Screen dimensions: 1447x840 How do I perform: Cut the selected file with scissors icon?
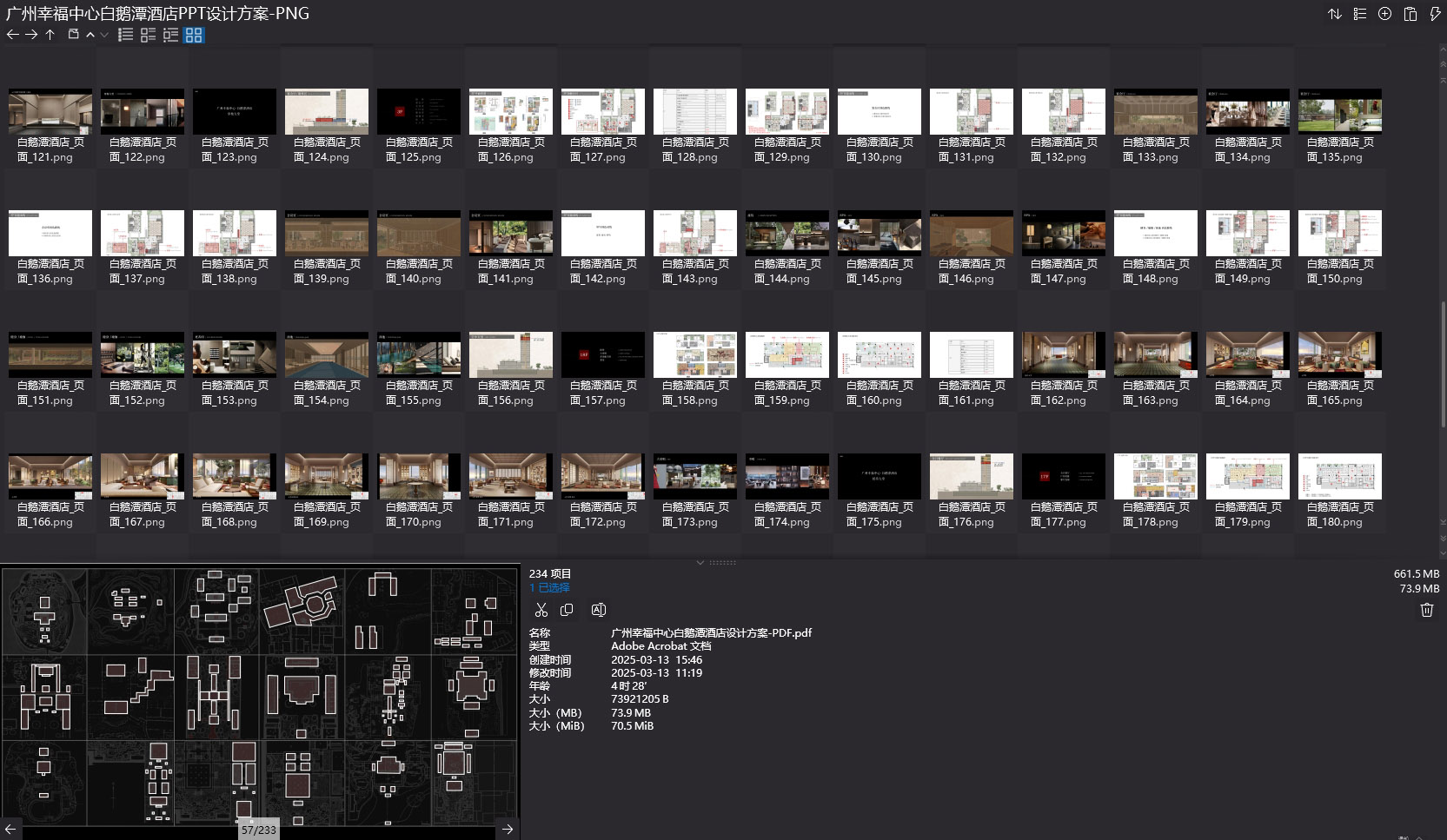point(541,610)
